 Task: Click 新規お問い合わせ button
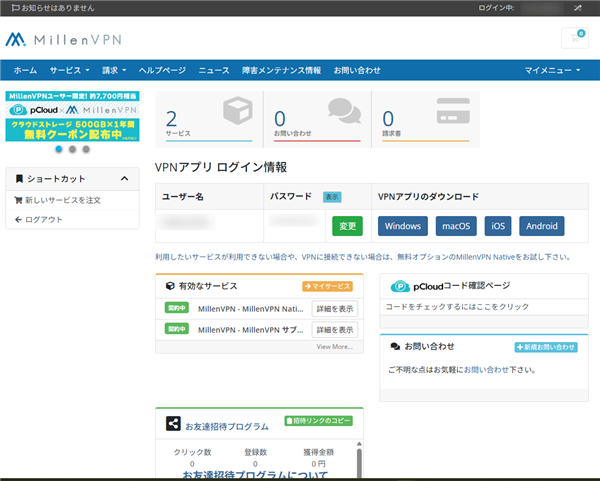[x=546, y=347]
